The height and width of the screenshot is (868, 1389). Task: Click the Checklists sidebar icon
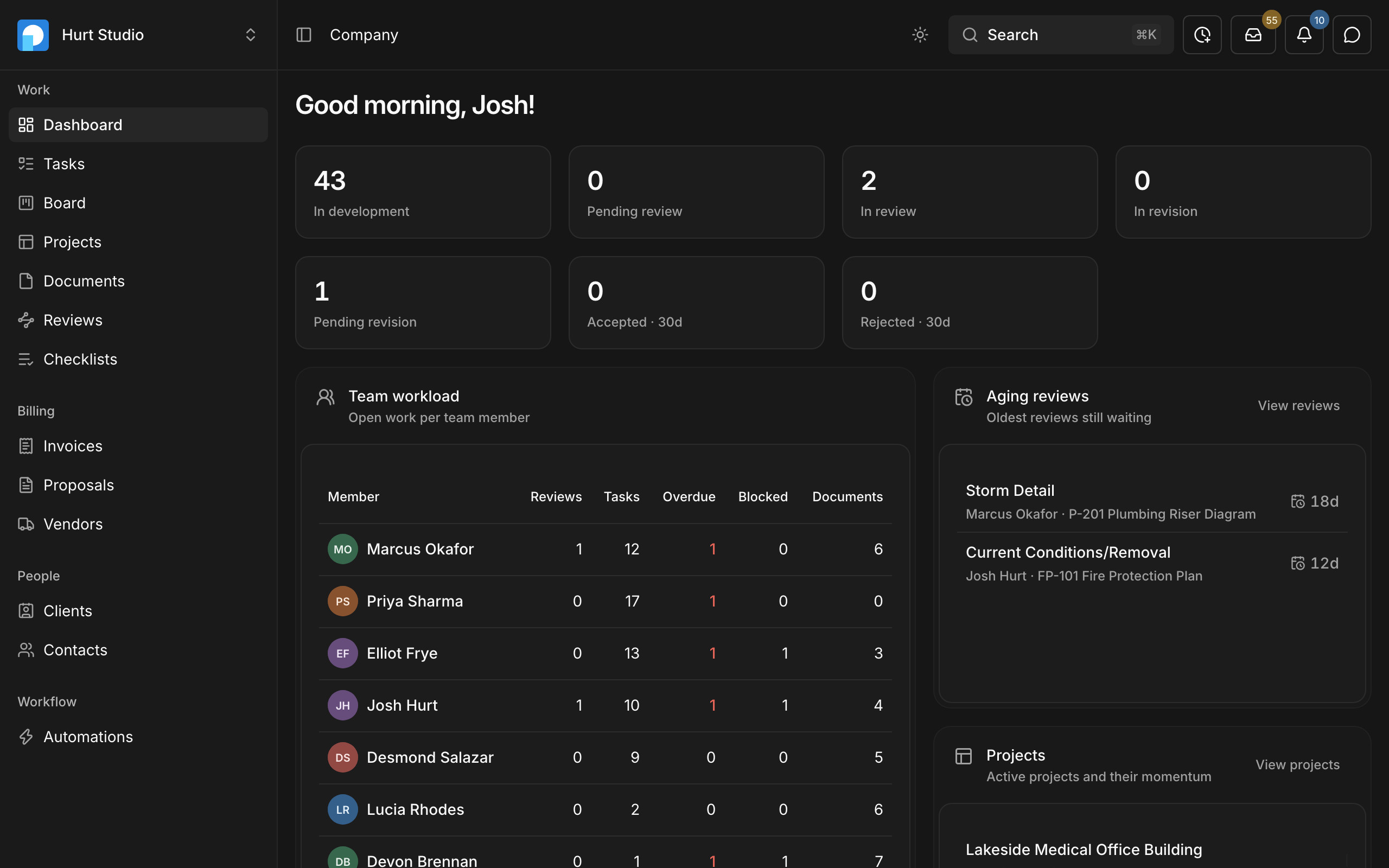26,359
